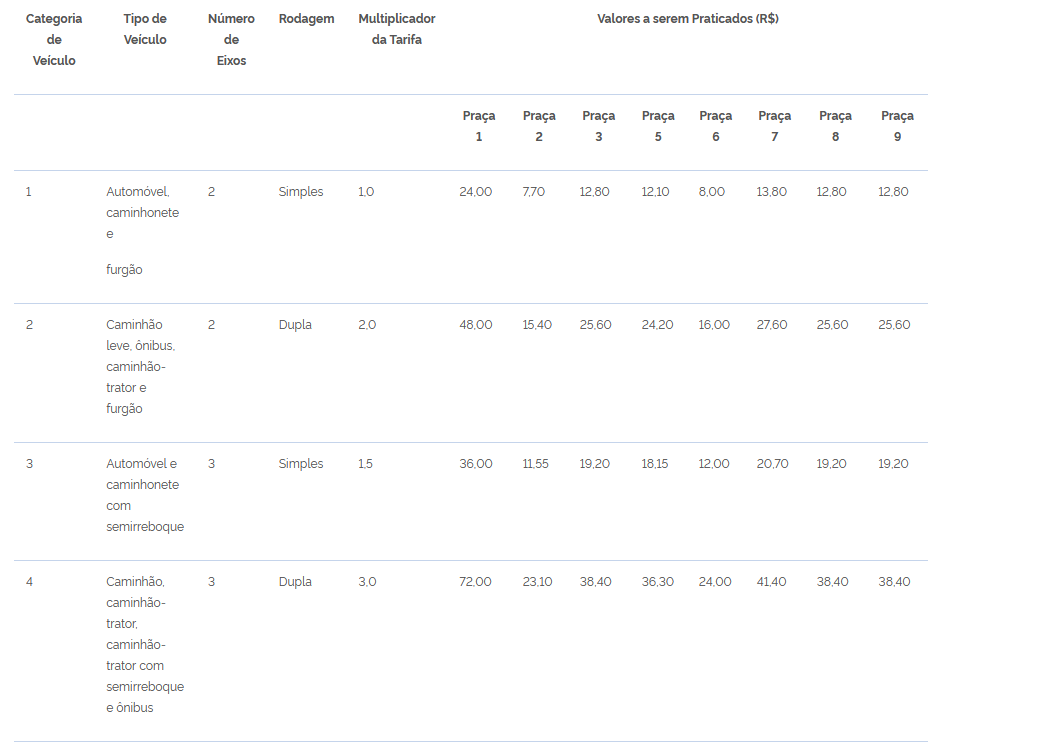Select the 41,40 value under Praça 7
This screenshot has height=746, width=1064.
(772, 582)
